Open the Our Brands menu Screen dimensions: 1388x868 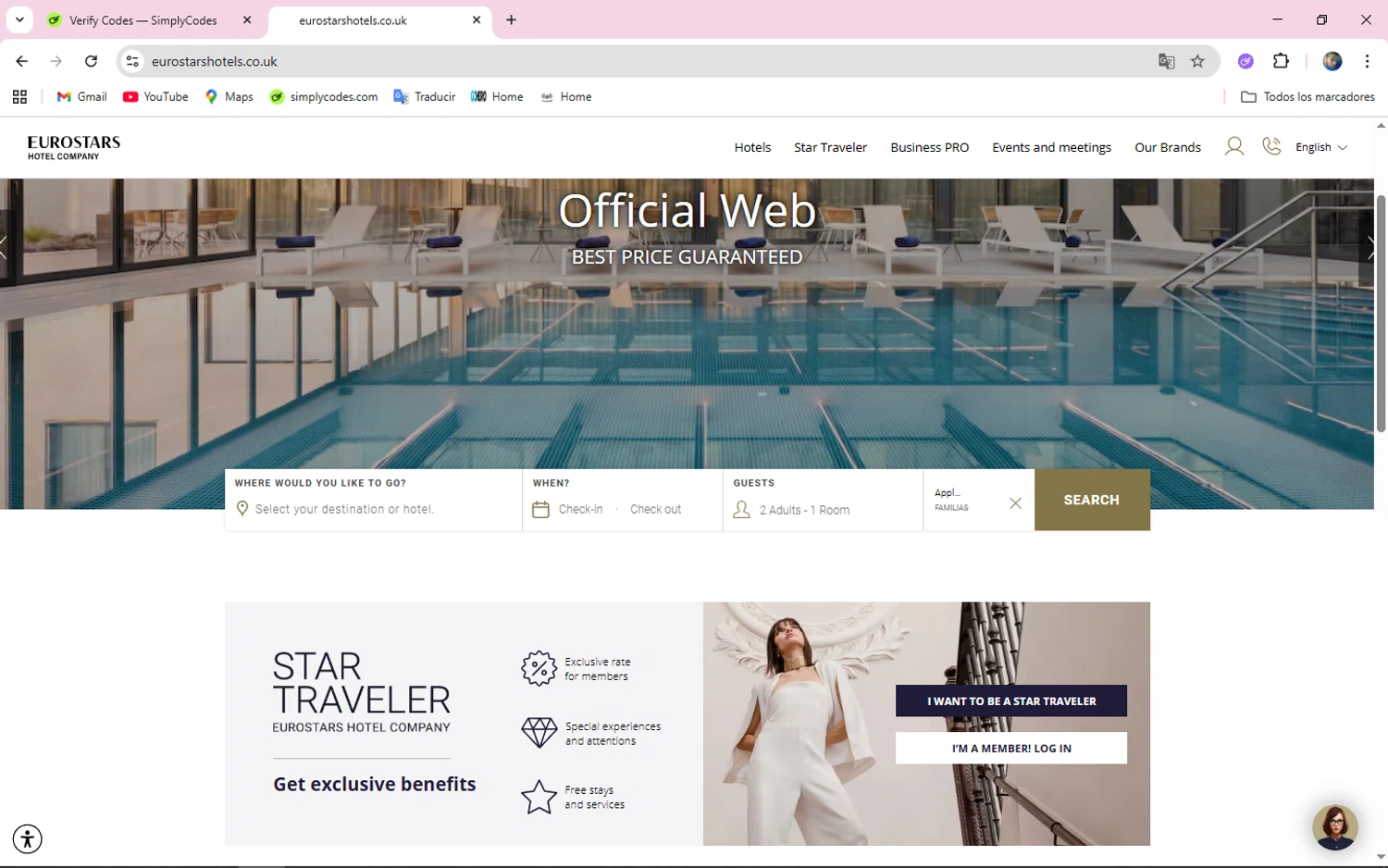pos(1168,147)
